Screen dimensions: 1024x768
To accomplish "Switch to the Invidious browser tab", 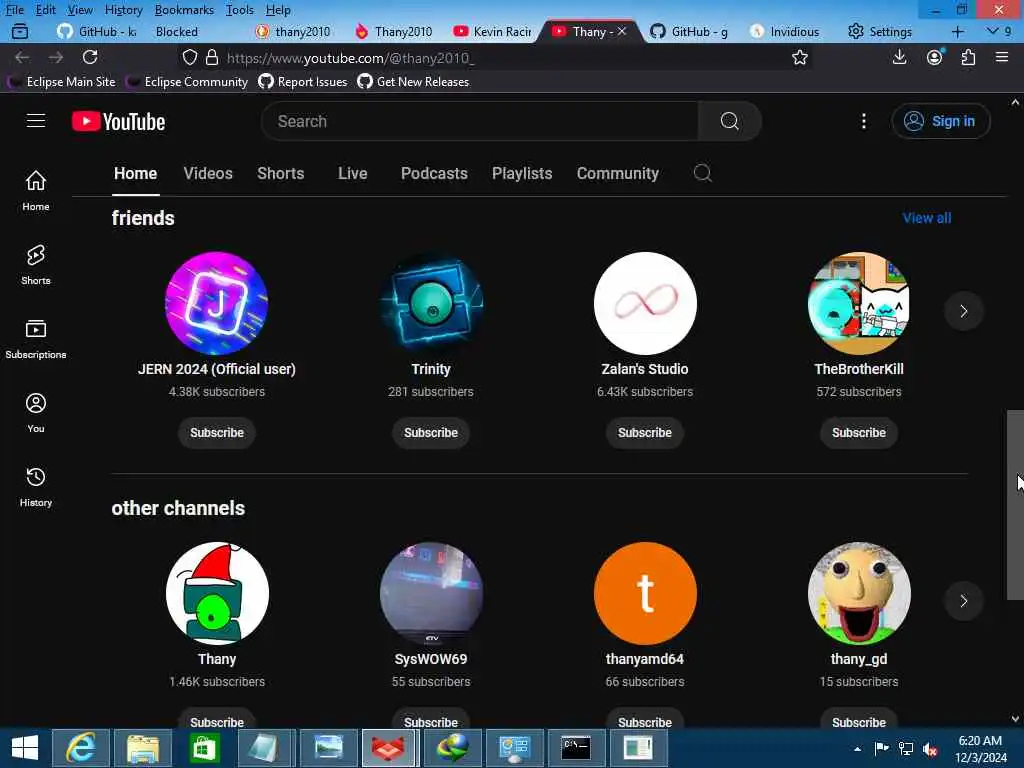I will [785, 31].
